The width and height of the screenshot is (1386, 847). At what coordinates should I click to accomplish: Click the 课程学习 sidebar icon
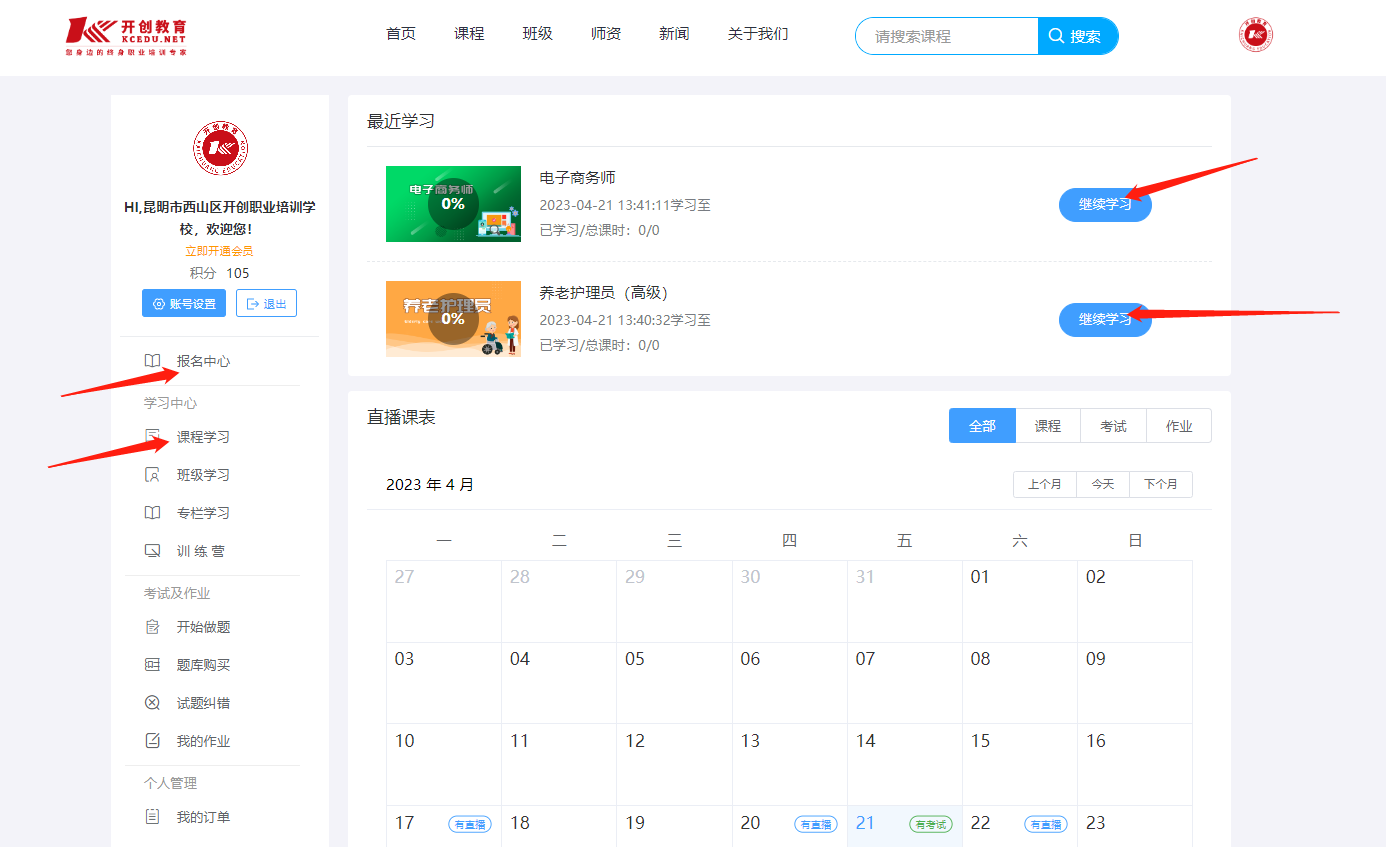coord(152,437)
